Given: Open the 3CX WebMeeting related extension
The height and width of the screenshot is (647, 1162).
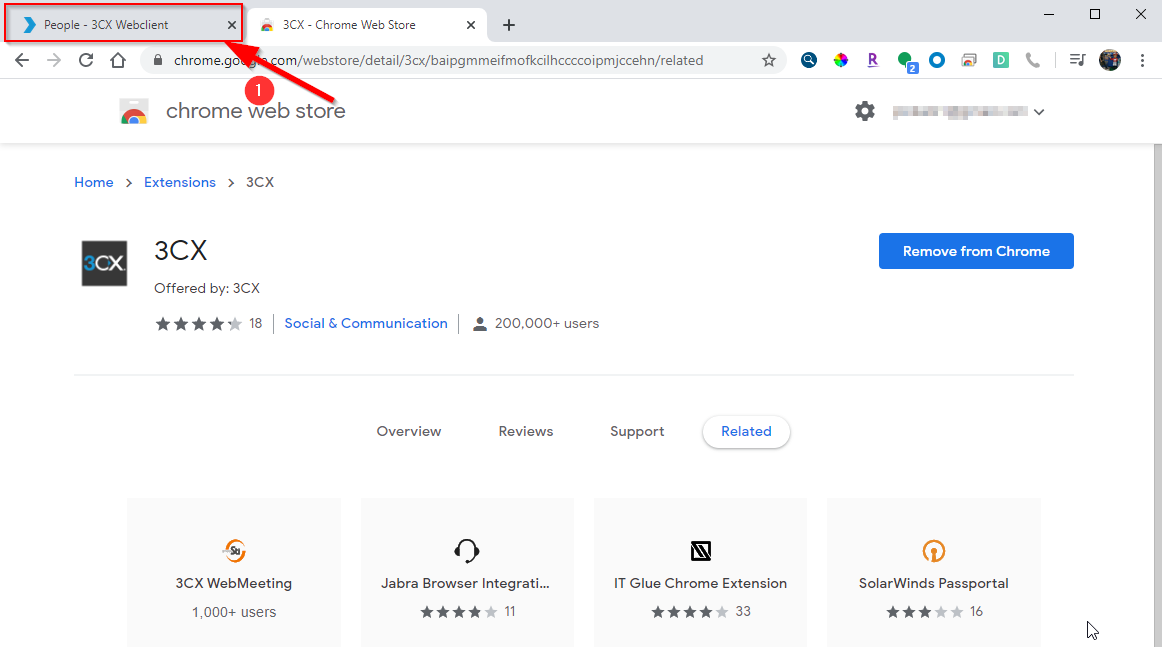Looking at the screenshot, I should click(x=233, y=572).
